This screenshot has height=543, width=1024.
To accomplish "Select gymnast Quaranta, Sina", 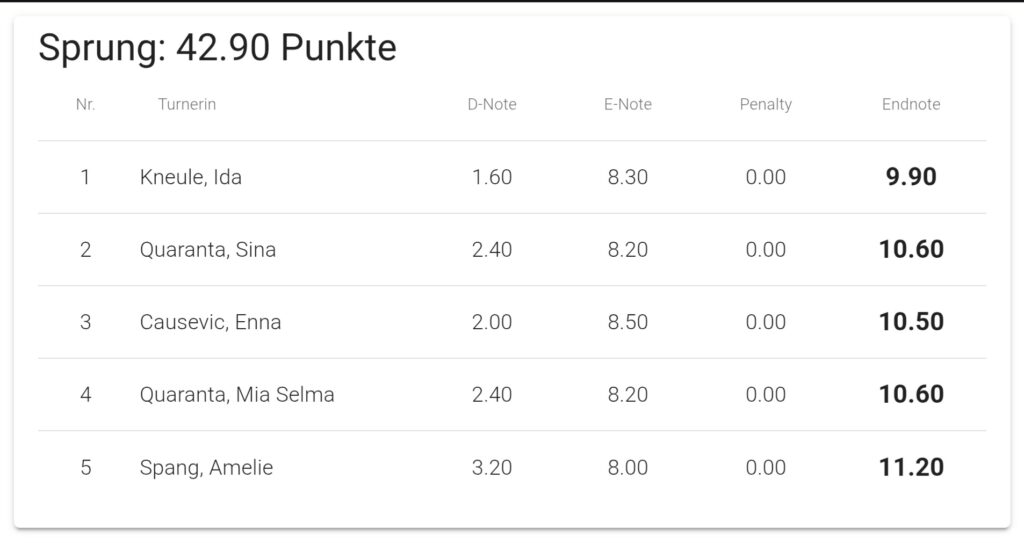I will click(x=208, y=250).
